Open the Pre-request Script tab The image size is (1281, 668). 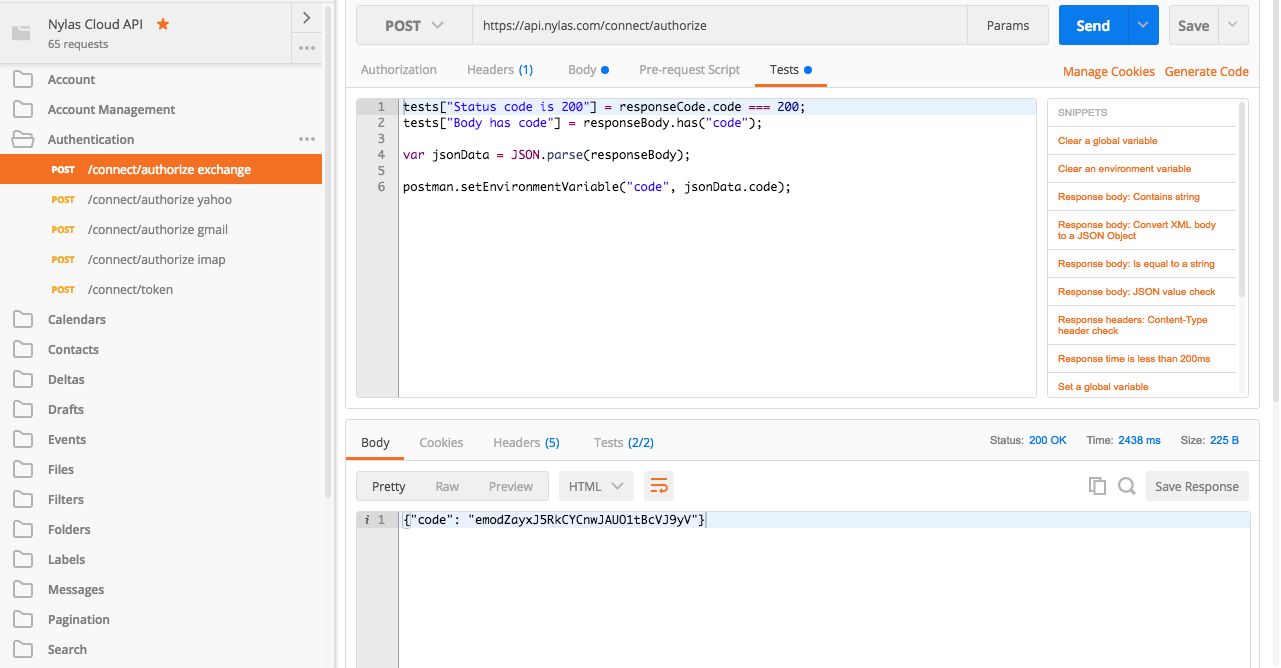tap(690, 69)
